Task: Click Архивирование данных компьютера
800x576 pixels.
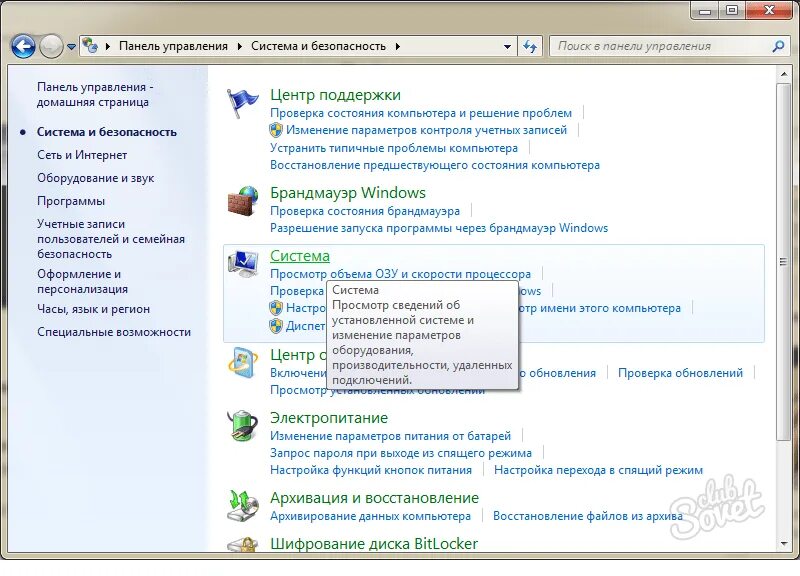Action: (370, 516)
